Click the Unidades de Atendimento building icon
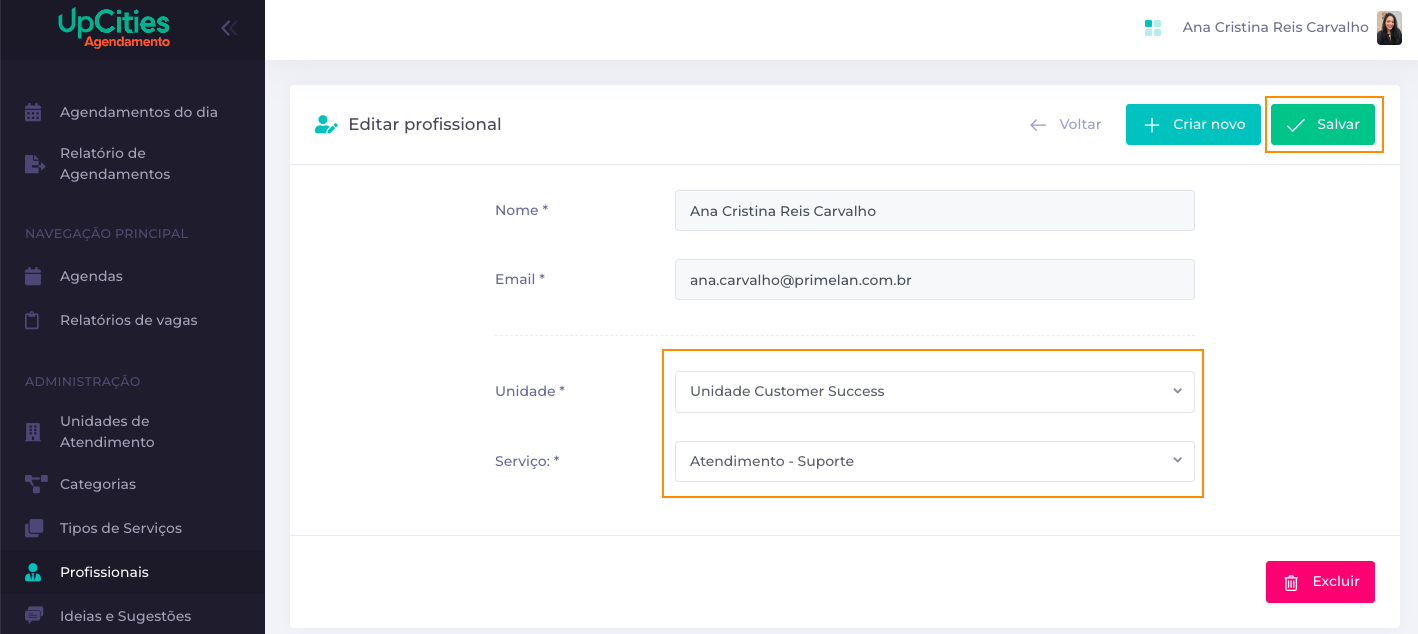Screen dimensions: 1418x634 tap(33, 432)
